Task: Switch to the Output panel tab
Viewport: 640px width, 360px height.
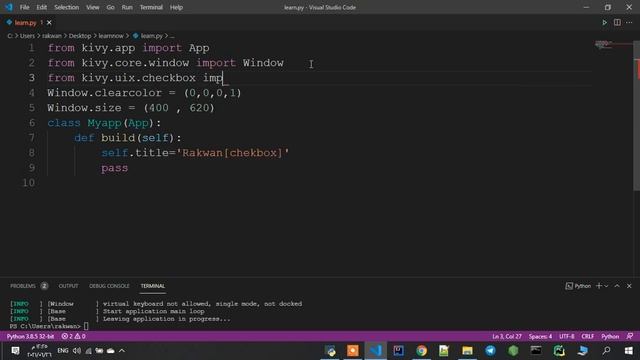Action: coord(68,286)
